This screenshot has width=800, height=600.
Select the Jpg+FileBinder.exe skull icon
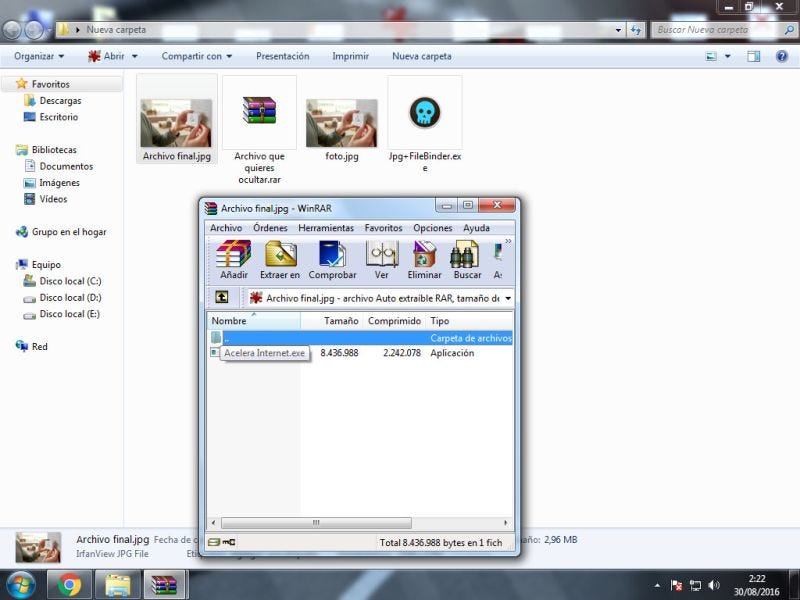coord(424,112)
